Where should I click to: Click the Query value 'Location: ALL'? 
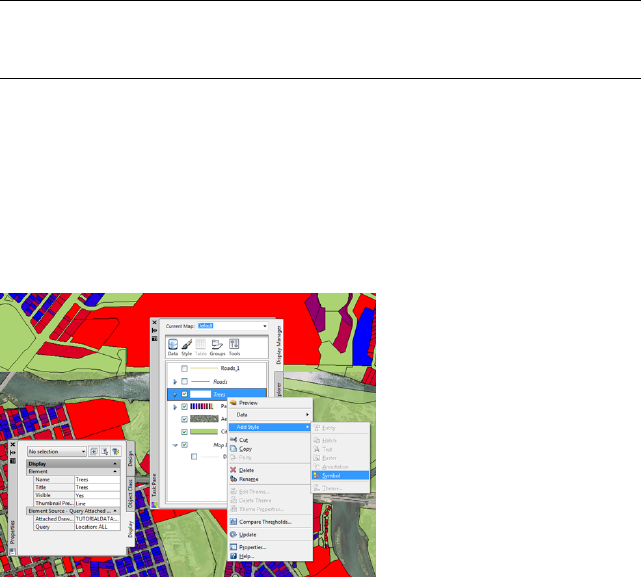click(x=97, y=527)
